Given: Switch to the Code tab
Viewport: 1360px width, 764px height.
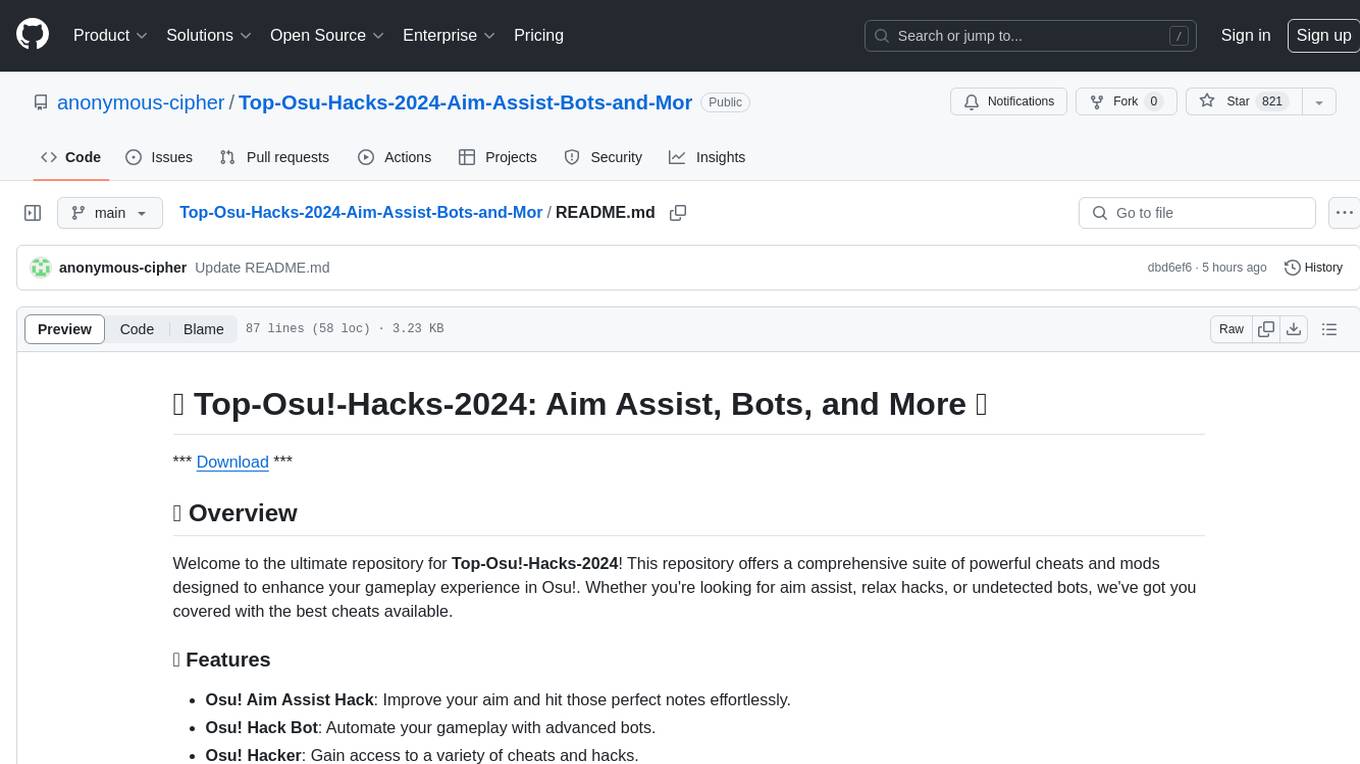Looking at the screenshot, I should pos(70,157).
